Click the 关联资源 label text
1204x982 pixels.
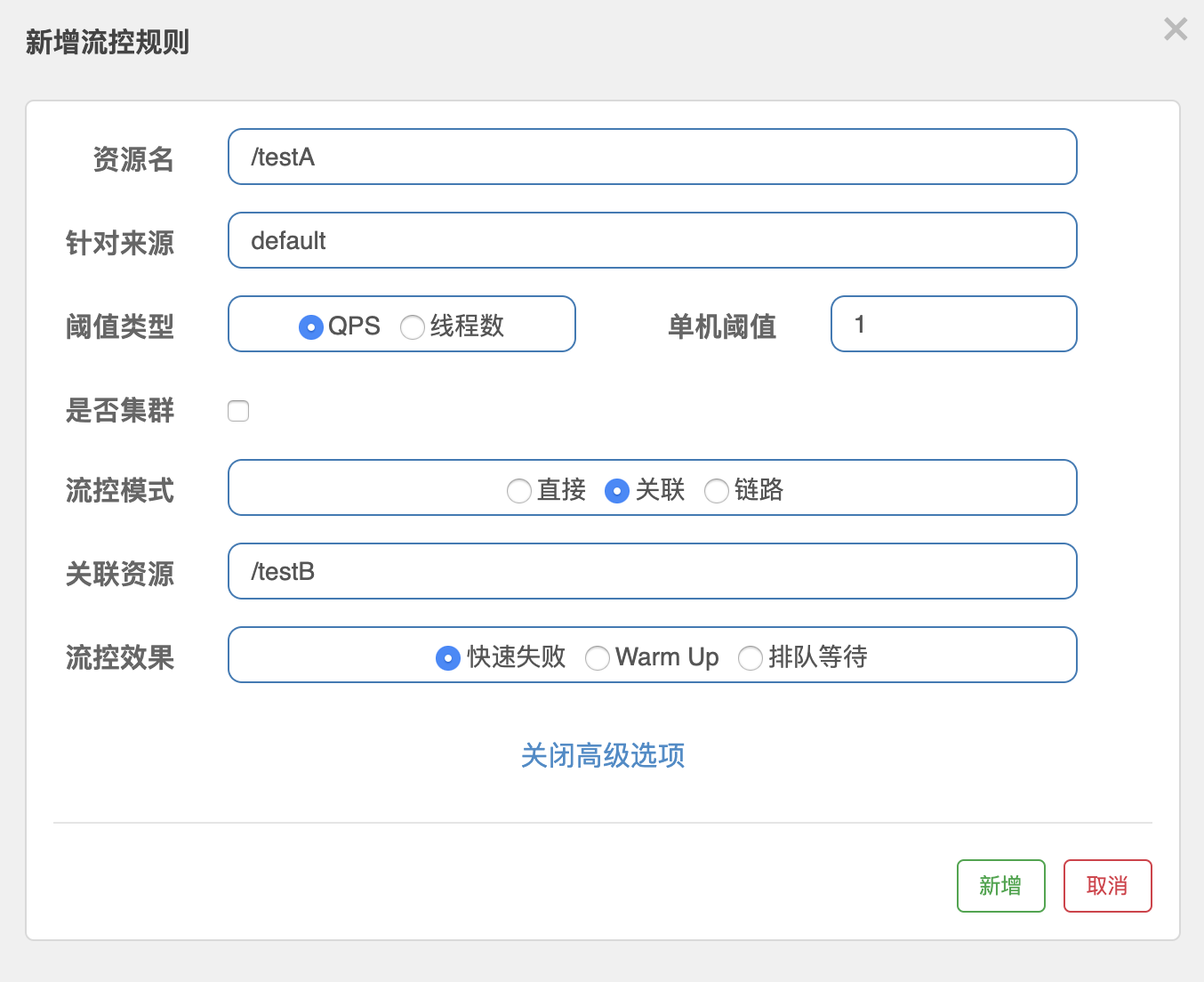coord(120,574)
